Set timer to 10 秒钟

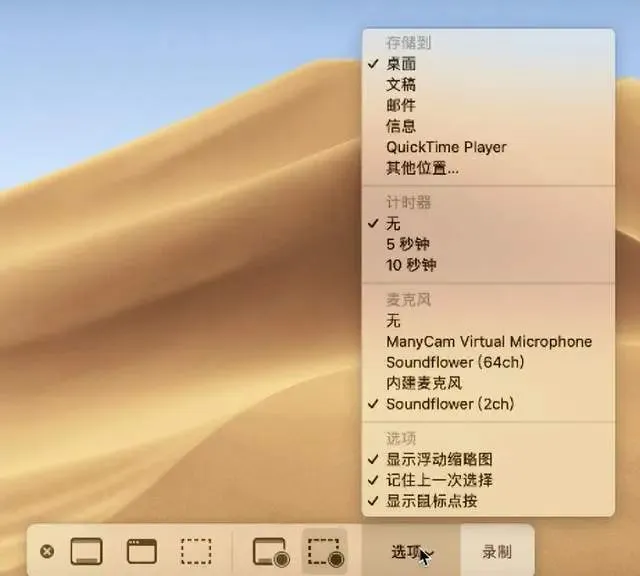(x=488, y=265)
